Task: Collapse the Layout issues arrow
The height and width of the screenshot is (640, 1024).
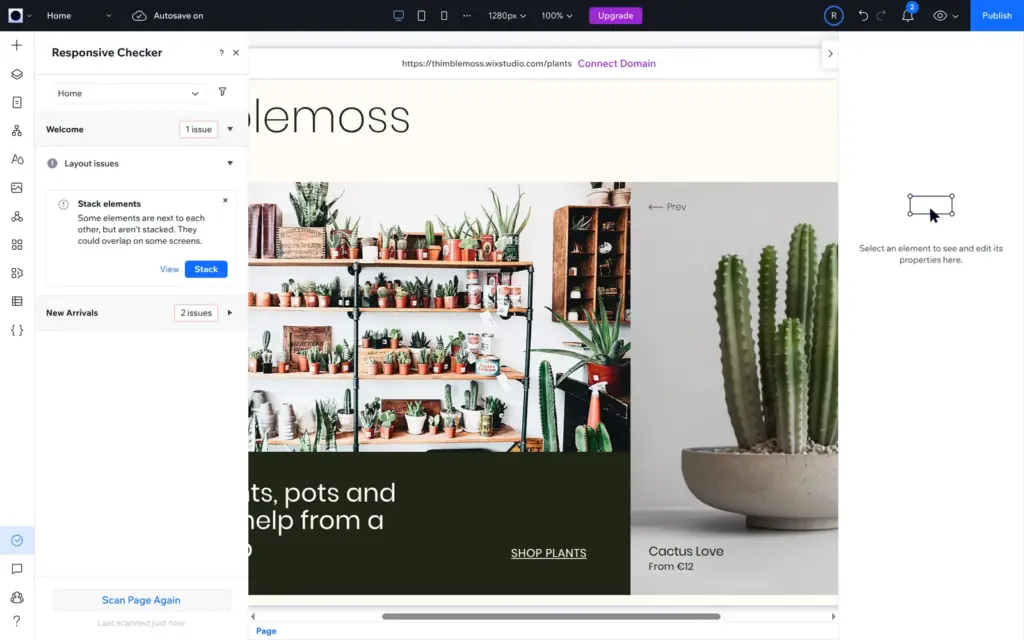Action: click(x=230, y=163)
